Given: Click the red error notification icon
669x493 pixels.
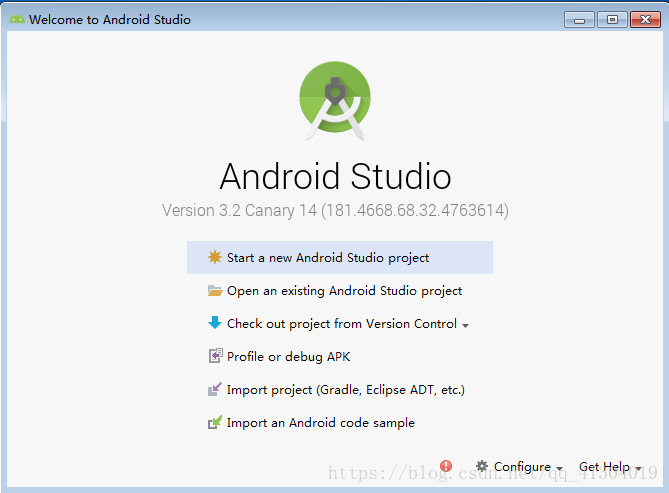Looking at the screenshot, I should [446, 466].
